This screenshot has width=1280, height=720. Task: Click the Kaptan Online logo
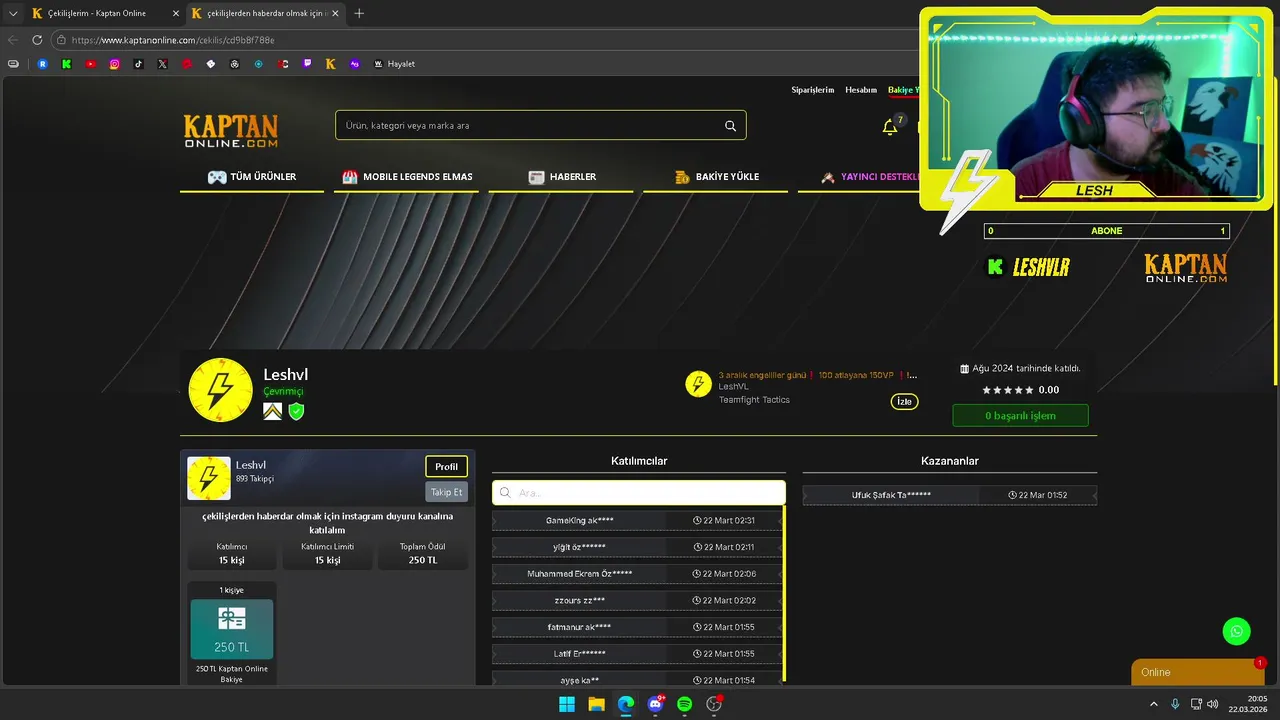[x=231, y=131]
